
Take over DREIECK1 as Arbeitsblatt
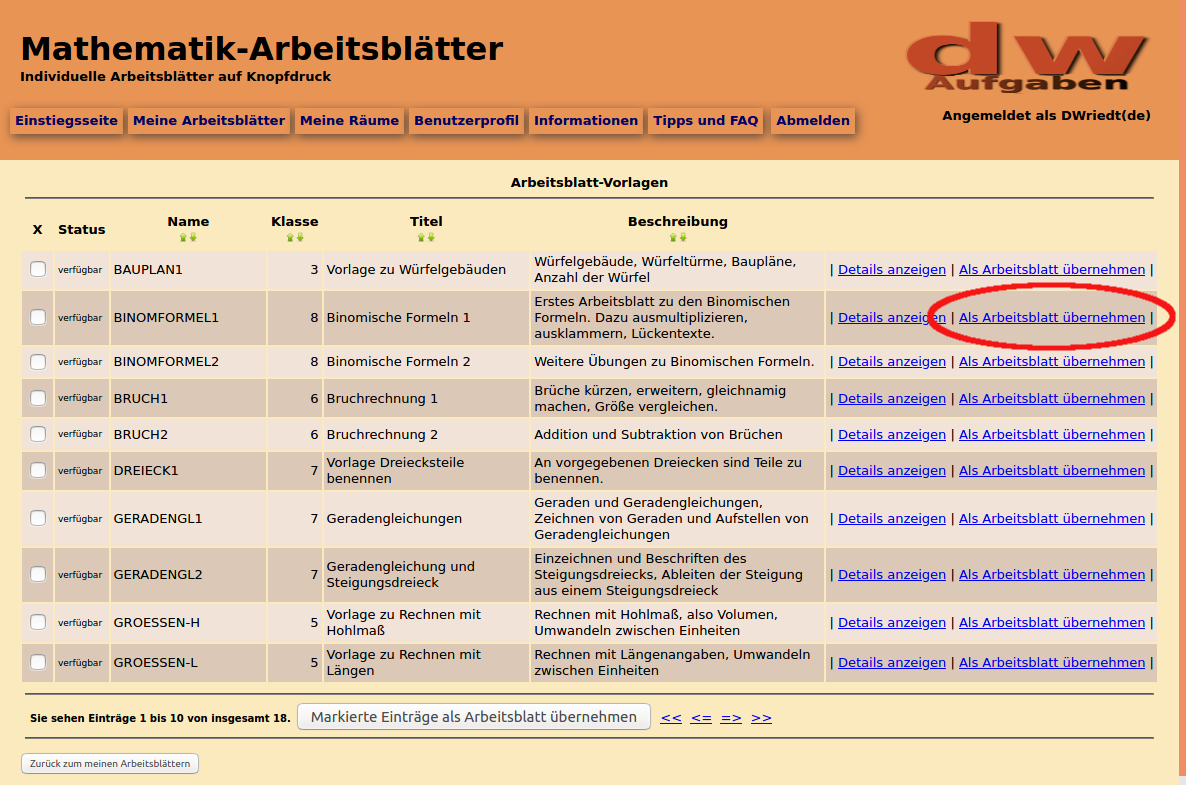(x=1052, y=470)
